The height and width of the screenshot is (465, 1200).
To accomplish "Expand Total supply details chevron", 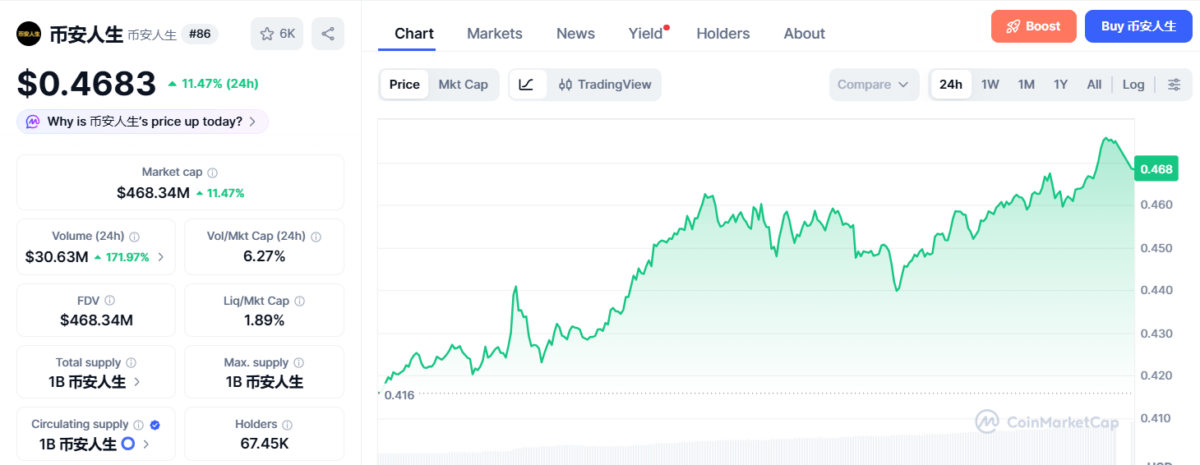I will (x=137, y=382).
